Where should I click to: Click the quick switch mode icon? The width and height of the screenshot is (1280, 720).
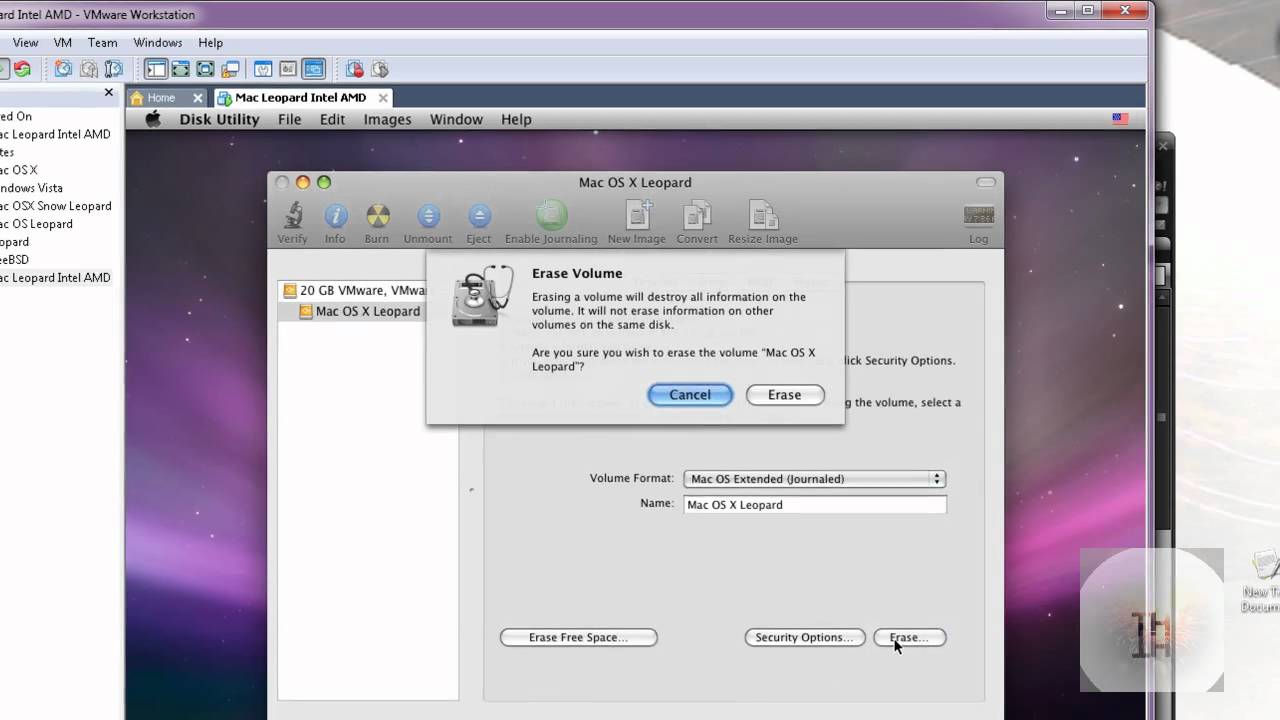(x=181, y=69)
